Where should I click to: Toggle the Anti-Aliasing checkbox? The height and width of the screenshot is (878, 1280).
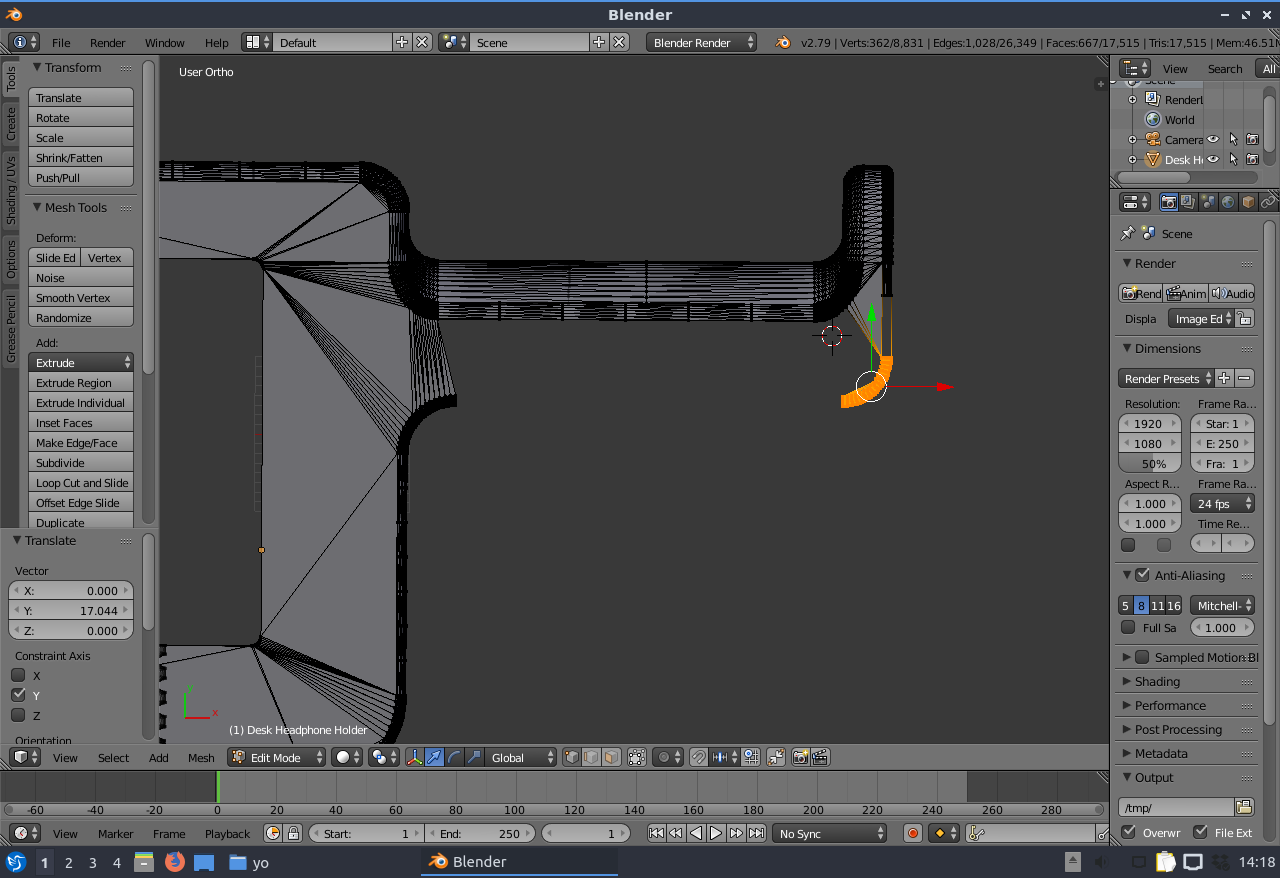(1142, 575)
